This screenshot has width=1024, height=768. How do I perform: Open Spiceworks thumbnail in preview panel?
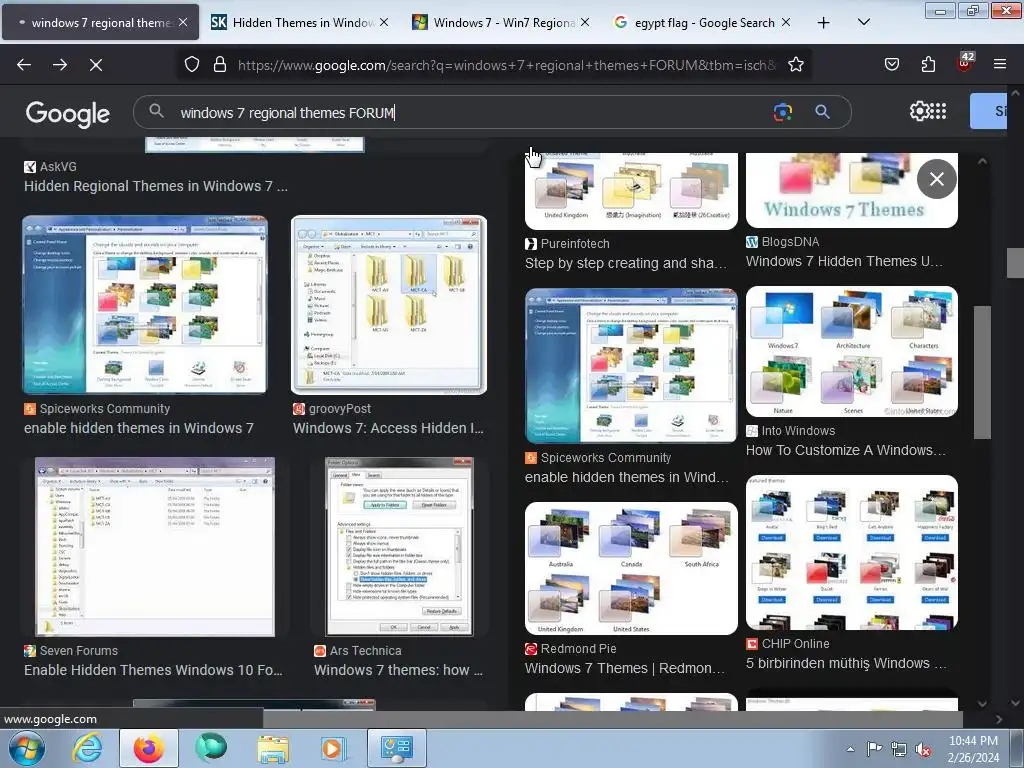click(631, 366)
